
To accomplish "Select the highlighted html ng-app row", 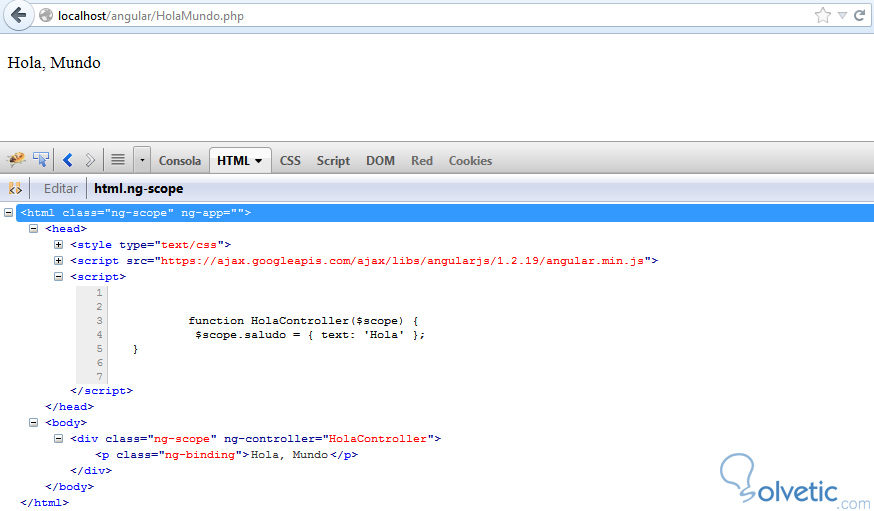I will (445, 212).
